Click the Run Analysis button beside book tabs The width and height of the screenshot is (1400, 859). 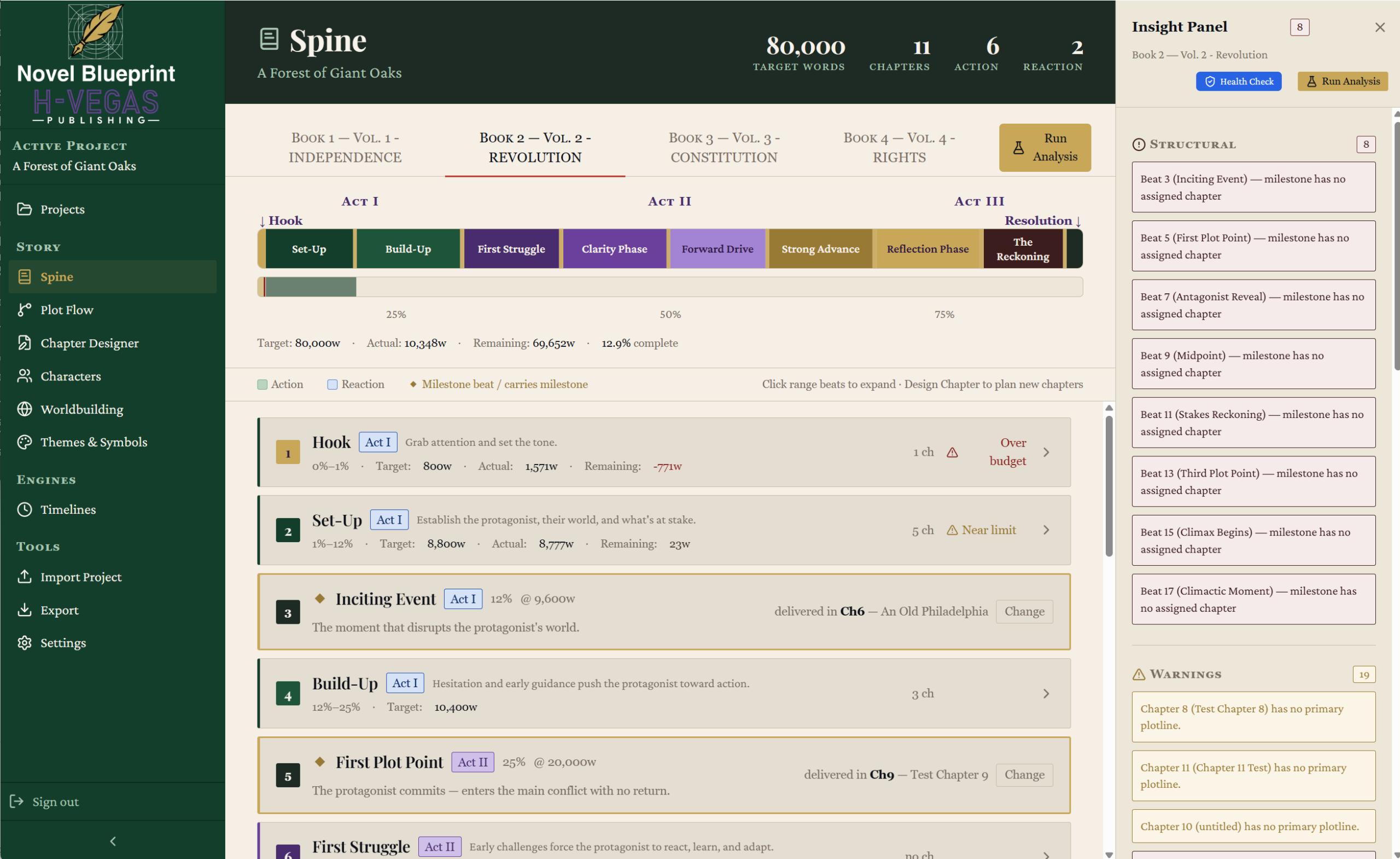click(x=1045, y=148)
